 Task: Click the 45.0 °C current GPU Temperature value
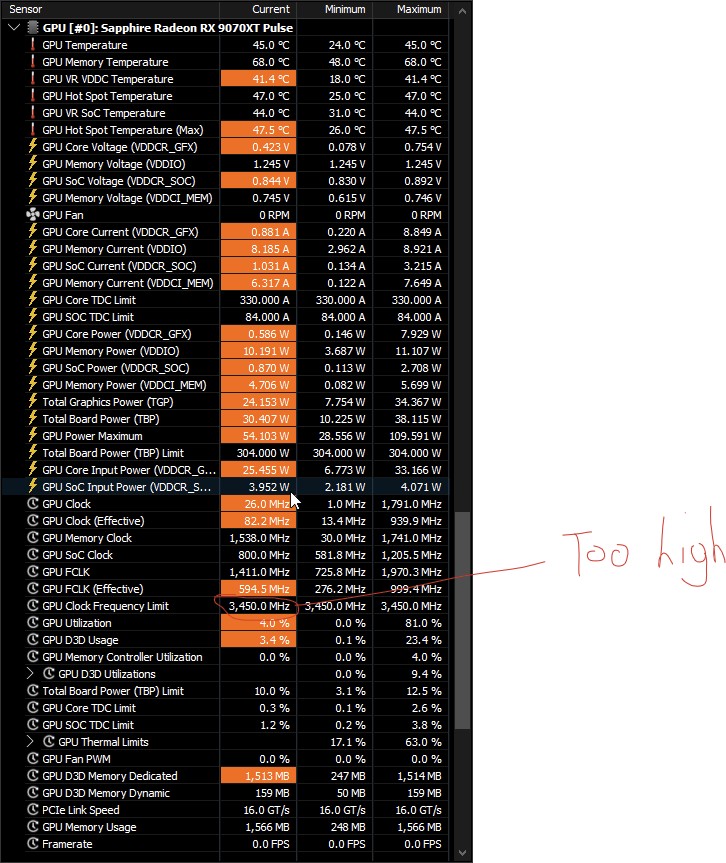coord(271,45)
